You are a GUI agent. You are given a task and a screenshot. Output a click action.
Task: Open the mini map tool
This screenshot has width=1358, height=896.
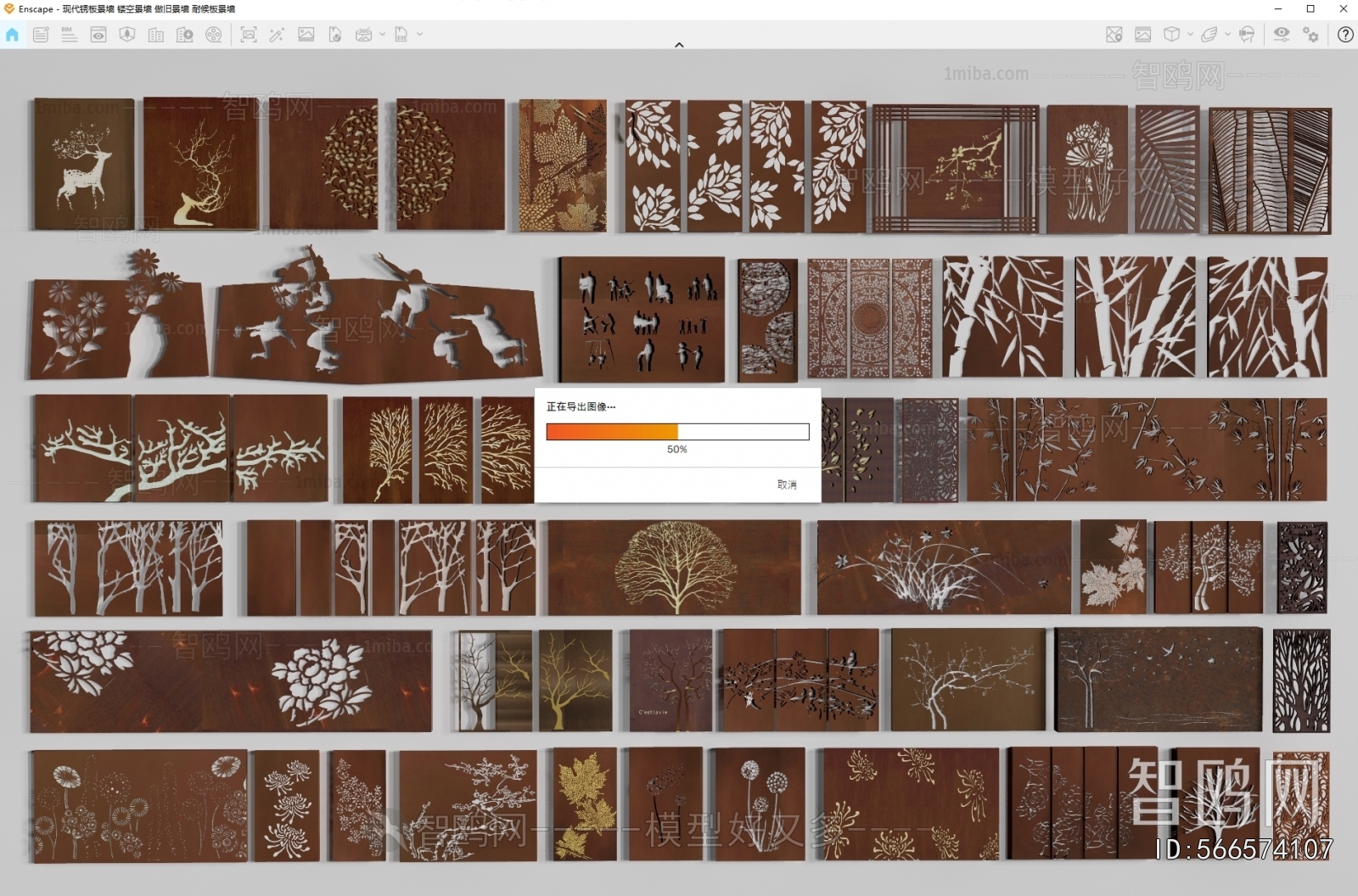click(1113, 35)
